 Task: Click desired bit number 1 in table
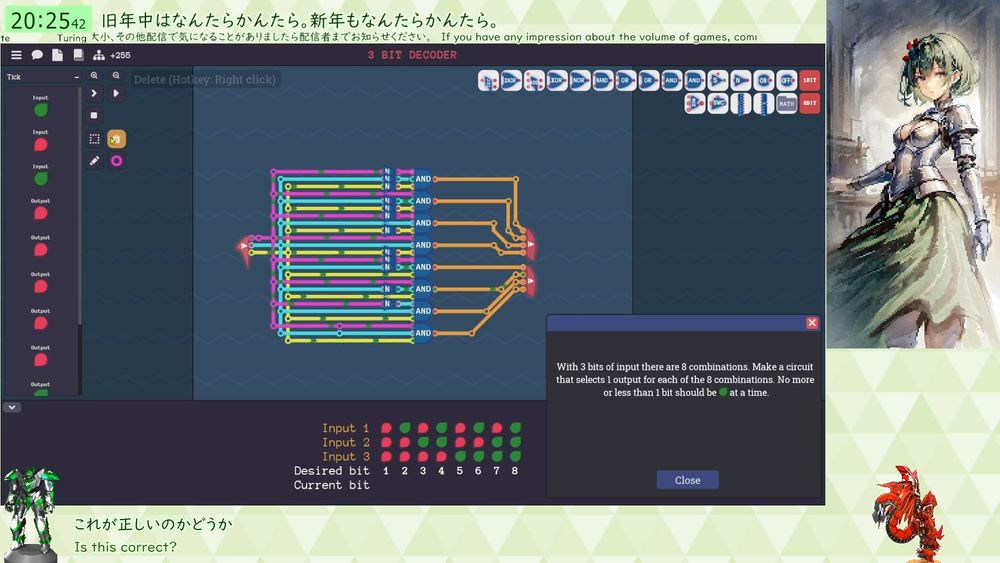pyautogui.click(x=386, y=471)
